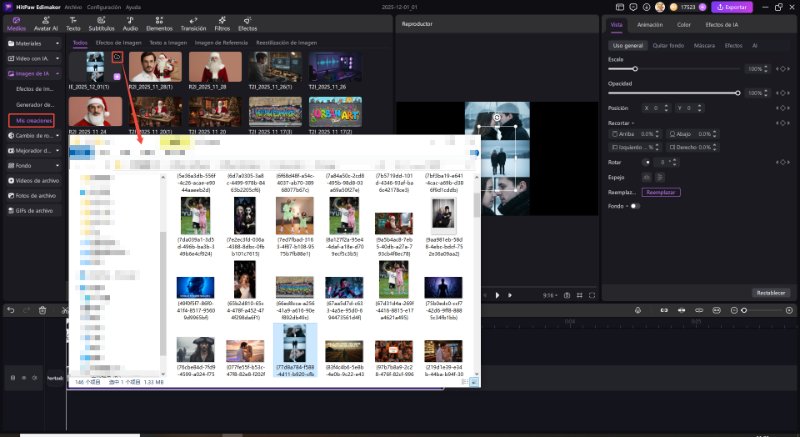Click the timeline zoom-in plus icon
Image resolution: width=800 pixels, height=437 pixels.
787,311
